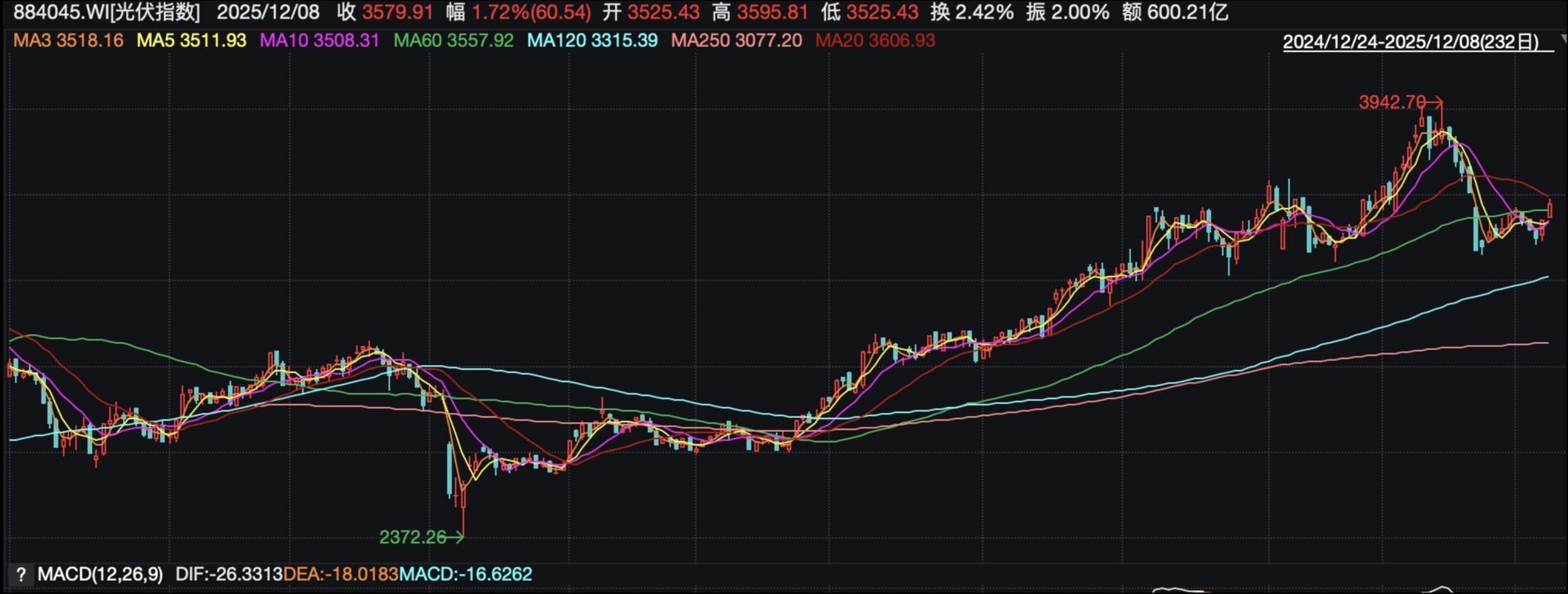Click the orange DEA value readout
Image resolution: width=1568 pixels, height=594 pixels.
tap(340, 575)
